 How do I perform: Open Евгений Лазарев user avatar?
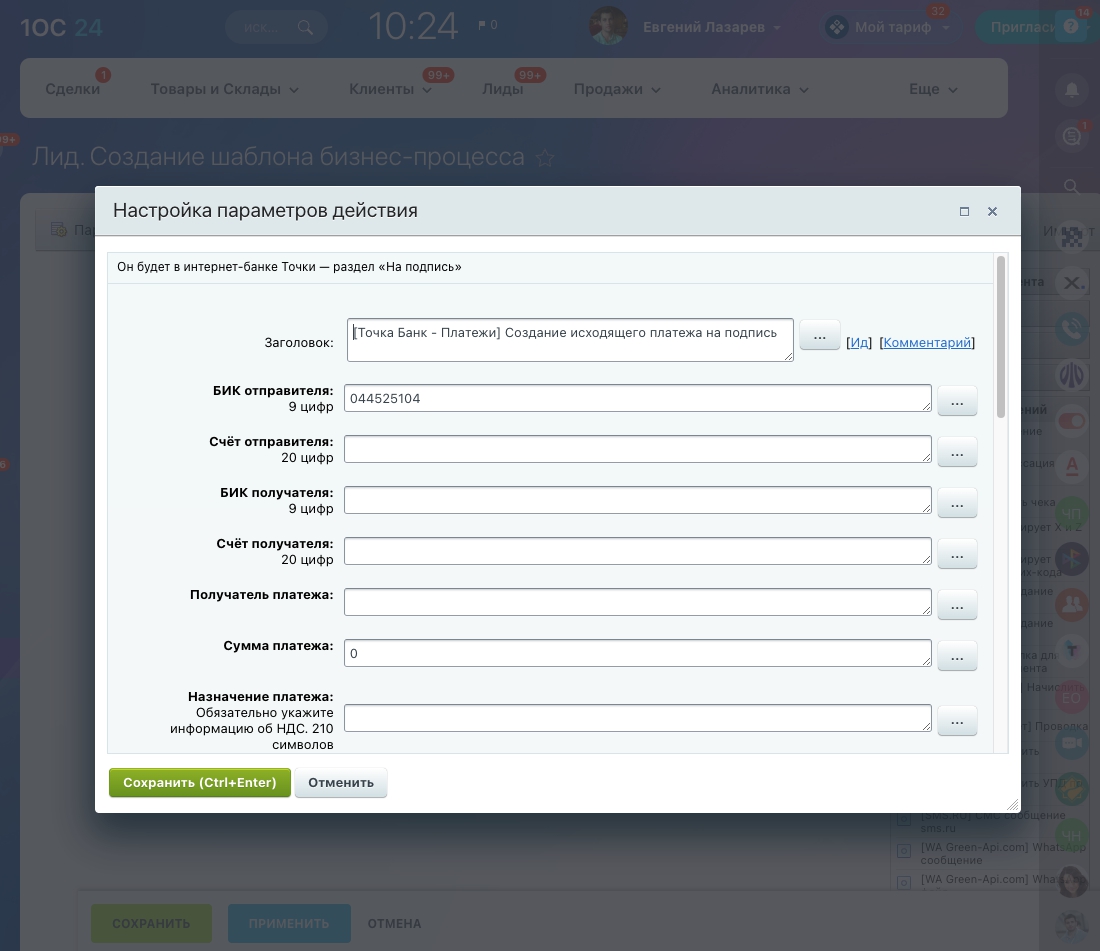click(x=609, y=27)
